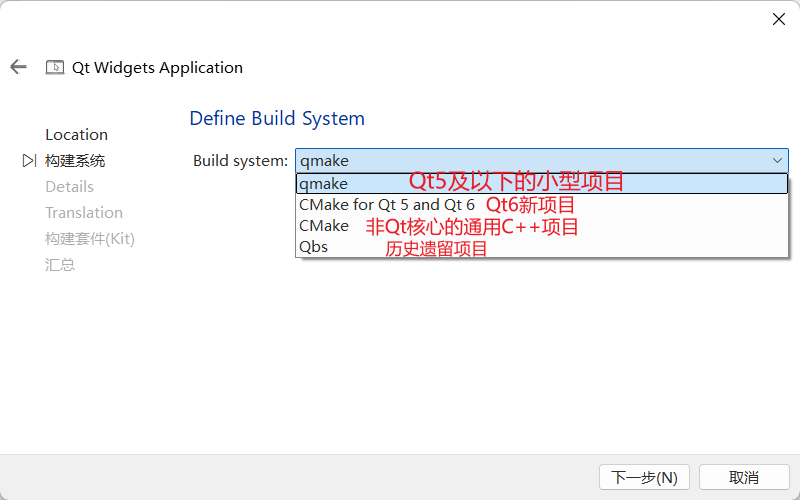Select Qbs from the build system list
This screenshot has height=500, width=800.
click(542, 247)
